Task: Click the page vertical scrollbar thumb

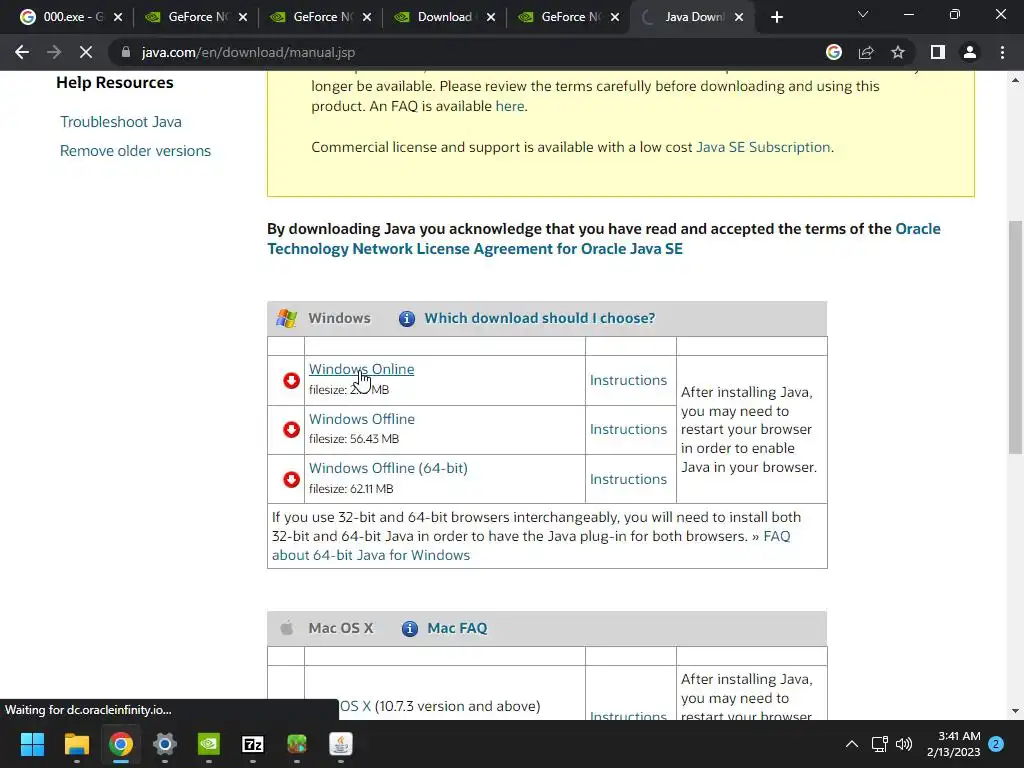Action: coord(1015,337)
